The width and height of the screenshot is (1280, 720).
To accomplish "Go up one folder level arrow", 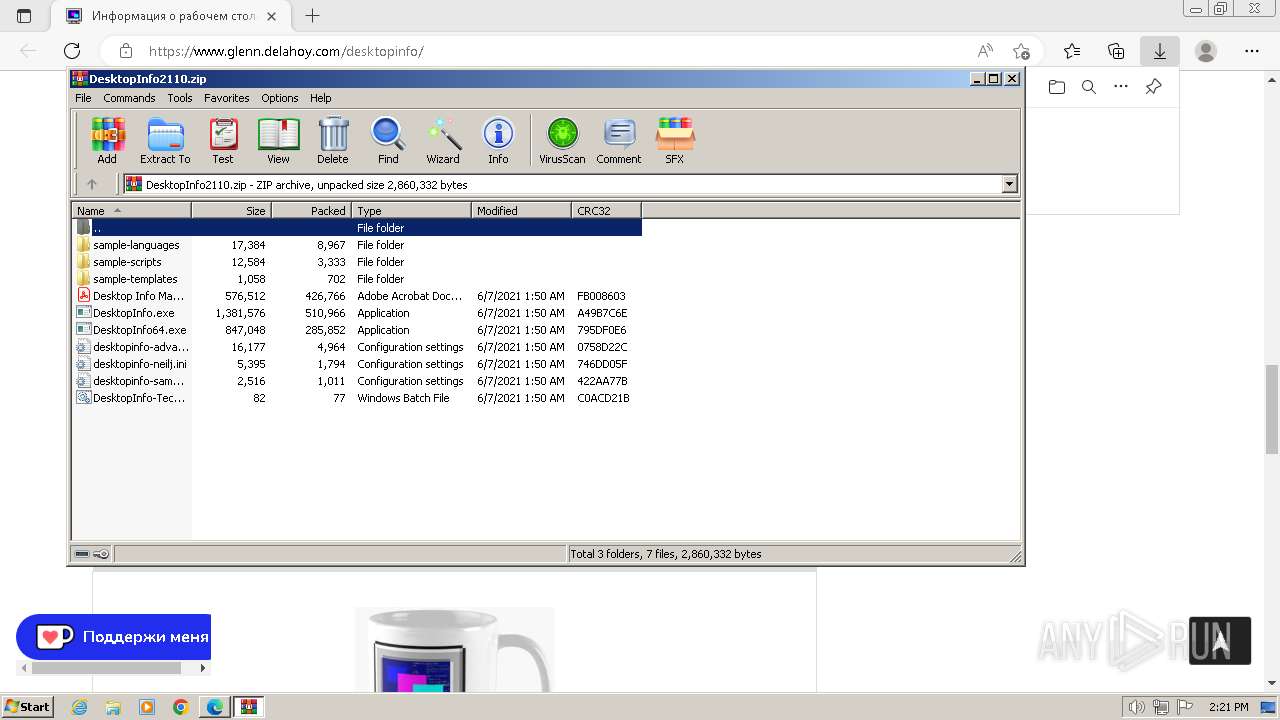I will pyautogui.click(x=92, y=184).
